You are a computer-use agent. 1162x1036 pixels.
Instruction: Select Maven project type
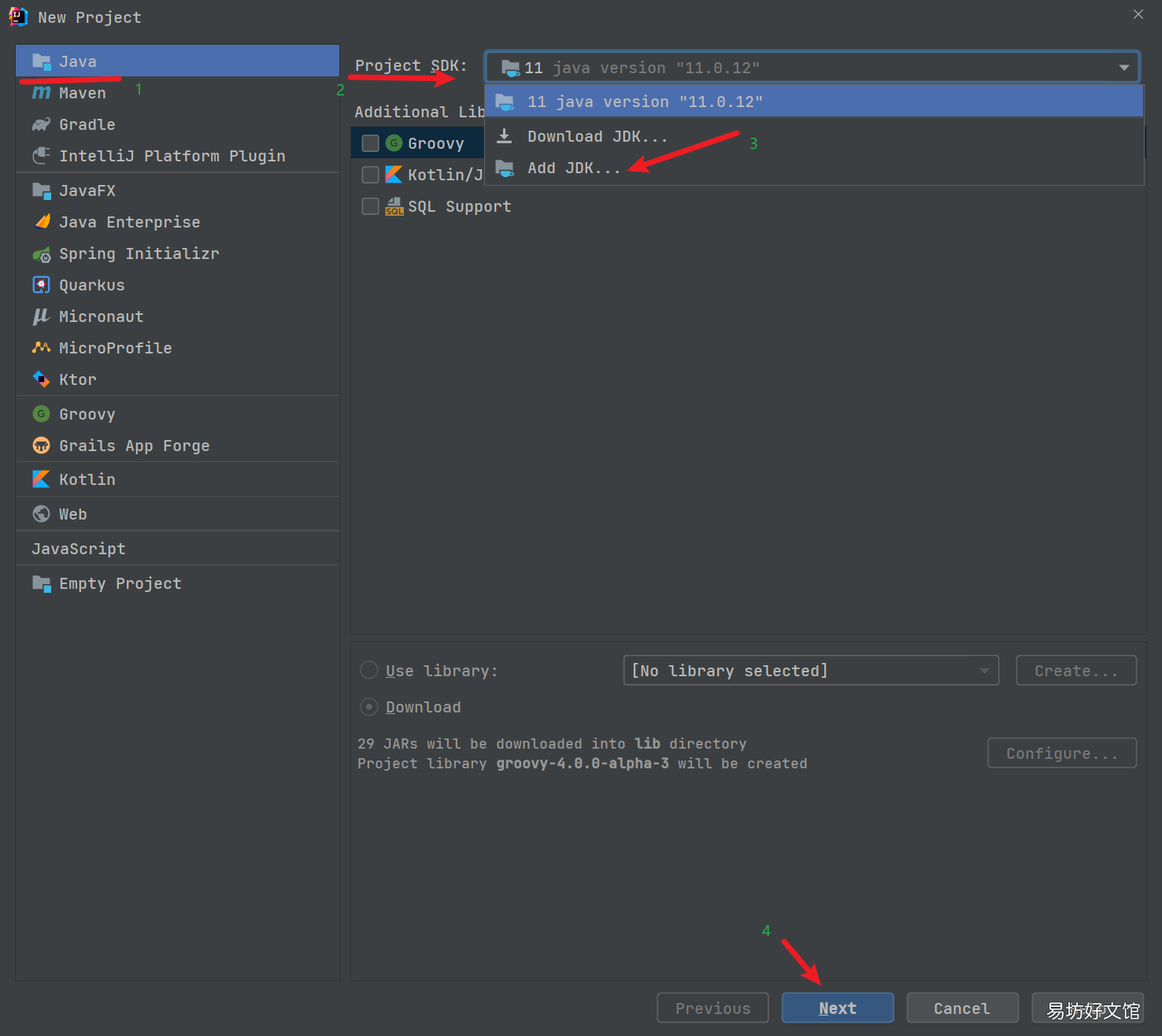(x=177, y=93)
